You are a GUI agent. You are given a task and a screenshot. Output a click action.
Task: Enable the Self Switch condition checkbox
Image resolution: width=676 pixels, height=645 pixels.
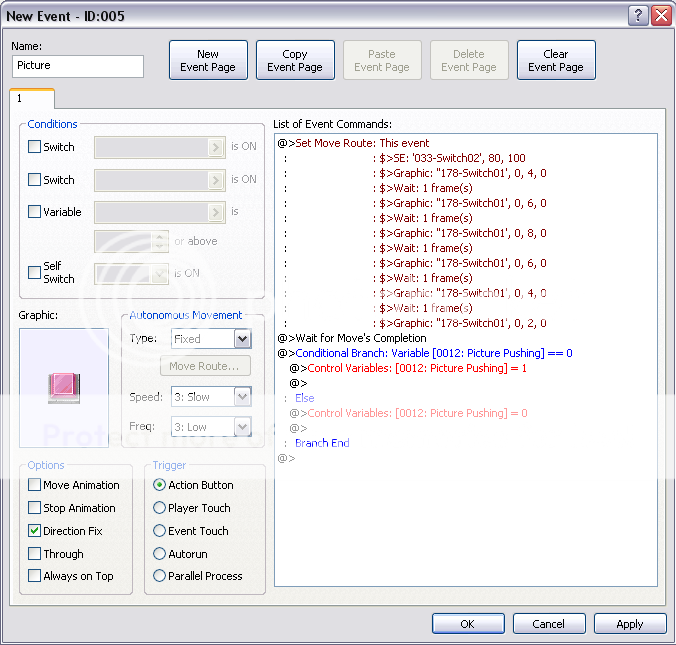click(35, 268)
